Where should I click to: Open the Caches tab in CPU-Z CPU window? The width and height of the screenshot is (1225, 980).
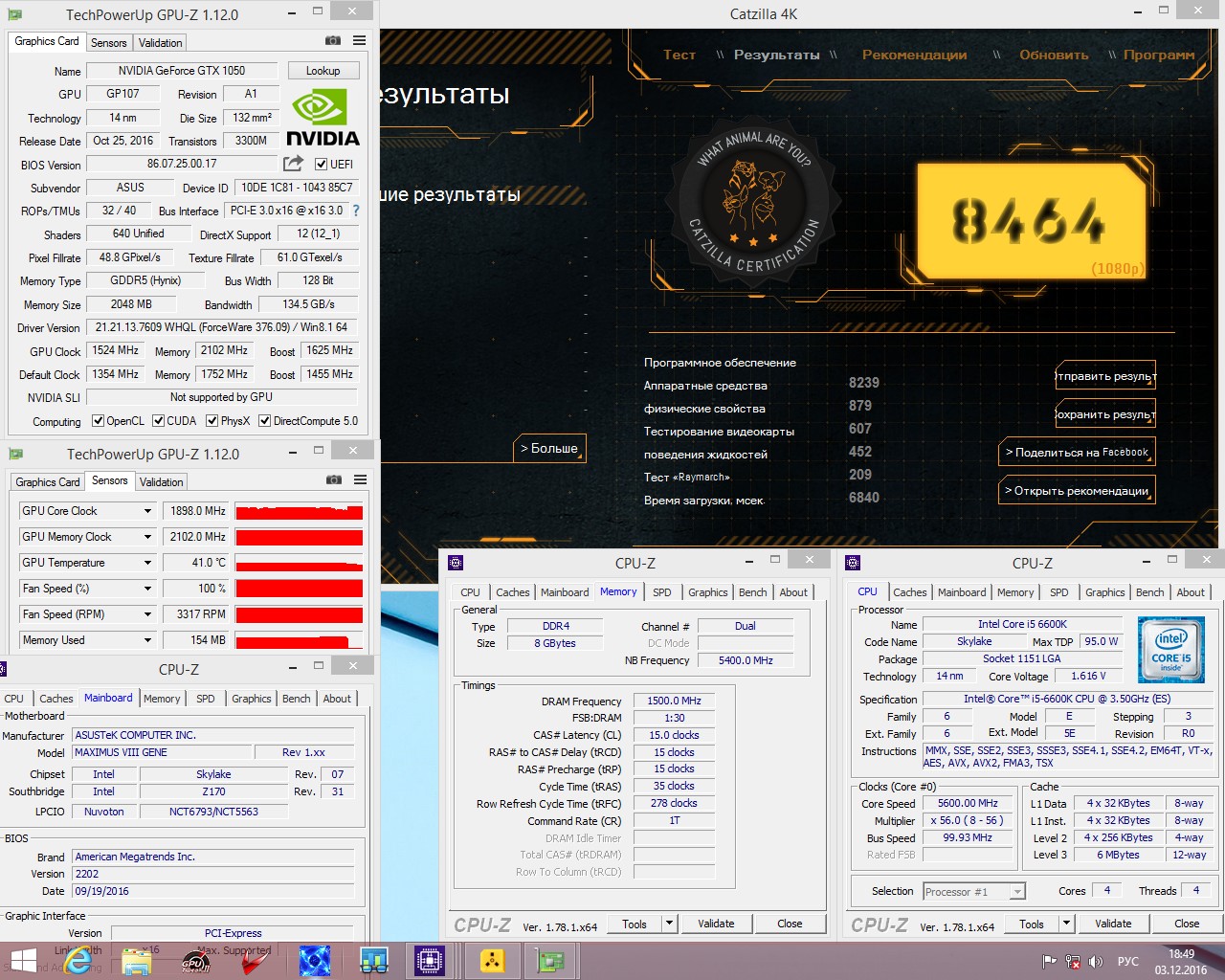point(909,592)
